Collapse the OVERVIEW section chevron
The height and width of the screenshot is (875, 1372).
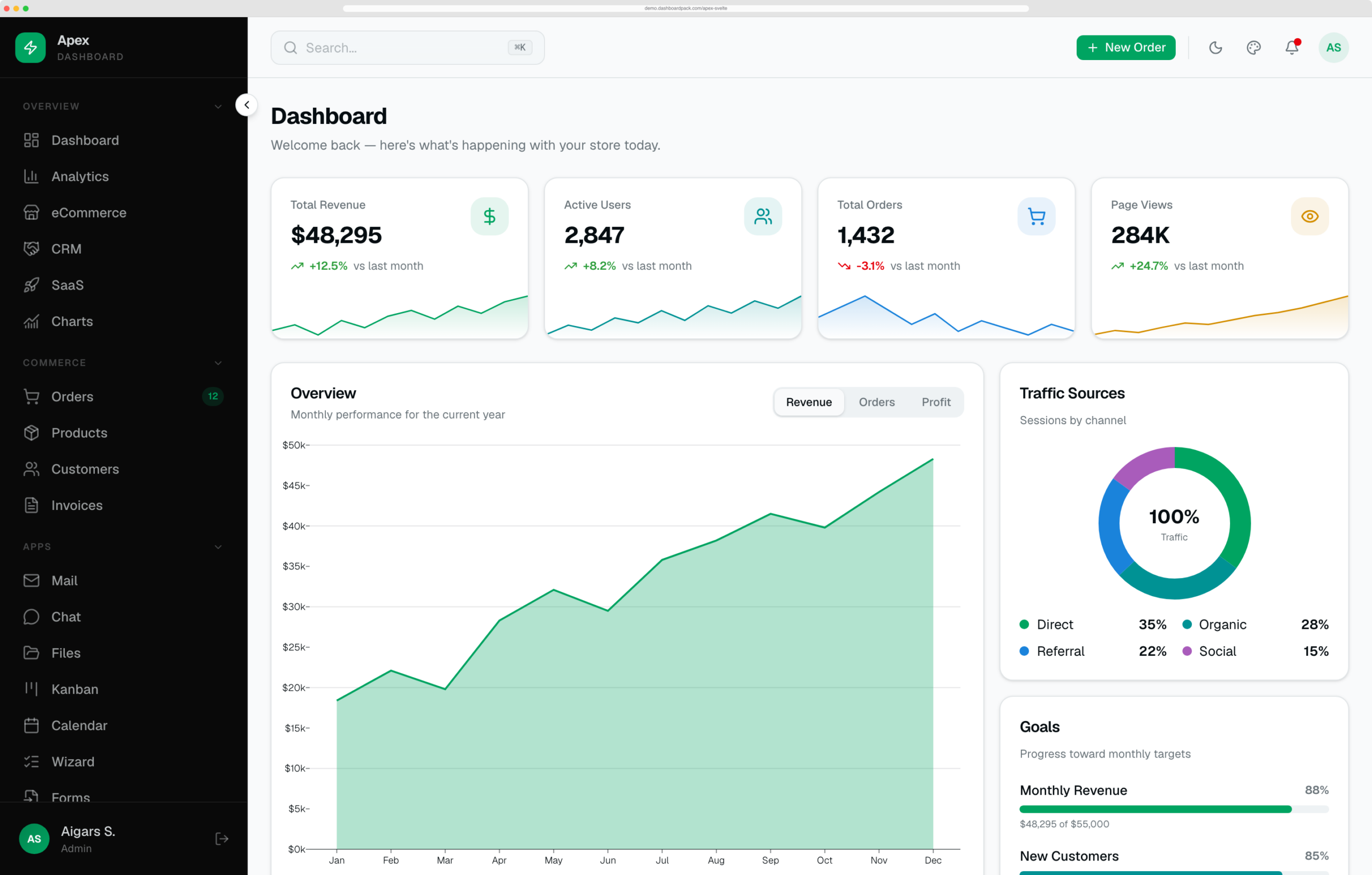(x=218, y=107)
